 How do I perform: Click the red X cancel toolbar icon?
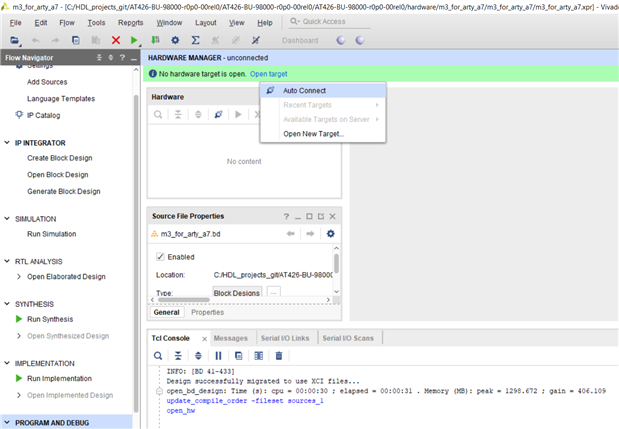click(116, 40)
